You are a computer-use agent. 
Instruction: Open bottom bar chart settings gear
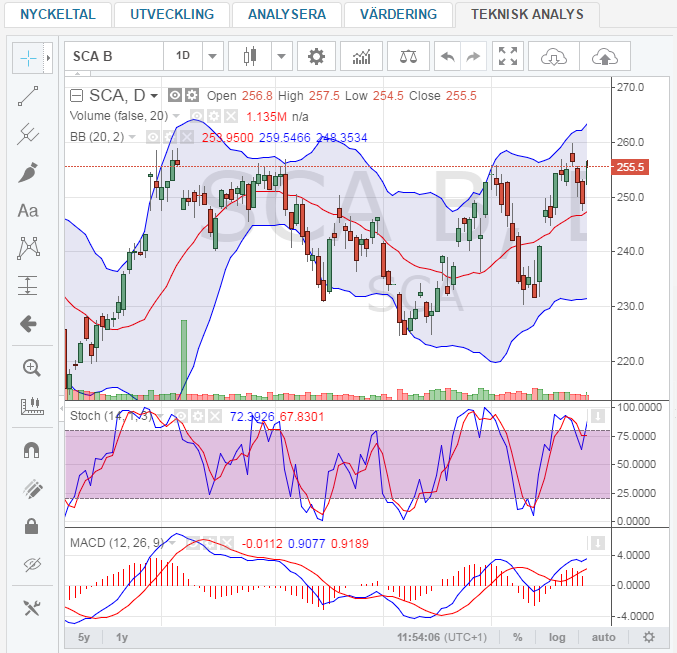pyautogui.click(x=649, y=637)
